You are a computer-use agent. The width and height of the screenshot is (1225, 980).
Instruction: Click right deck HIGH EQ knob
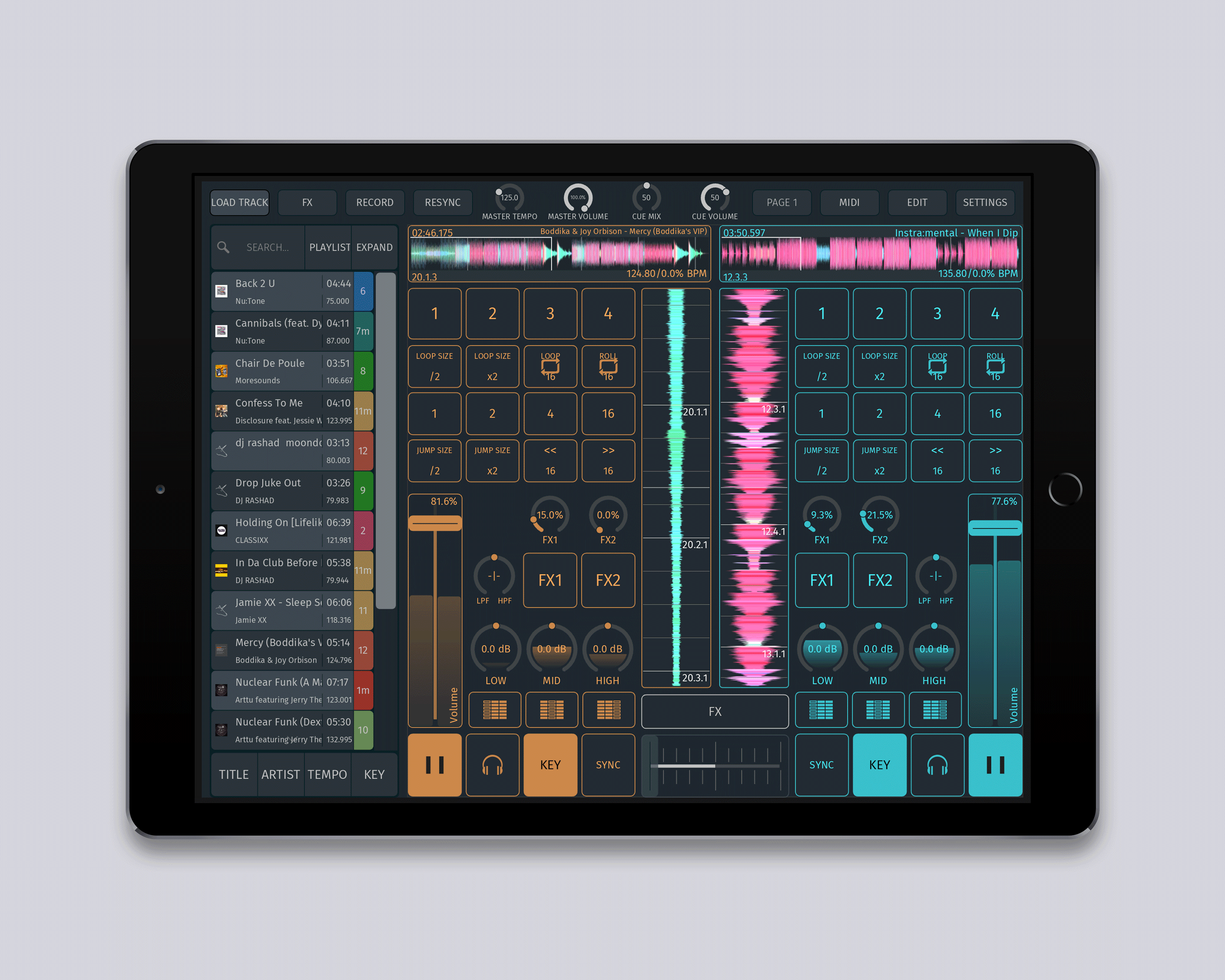[x=934, y=649]
